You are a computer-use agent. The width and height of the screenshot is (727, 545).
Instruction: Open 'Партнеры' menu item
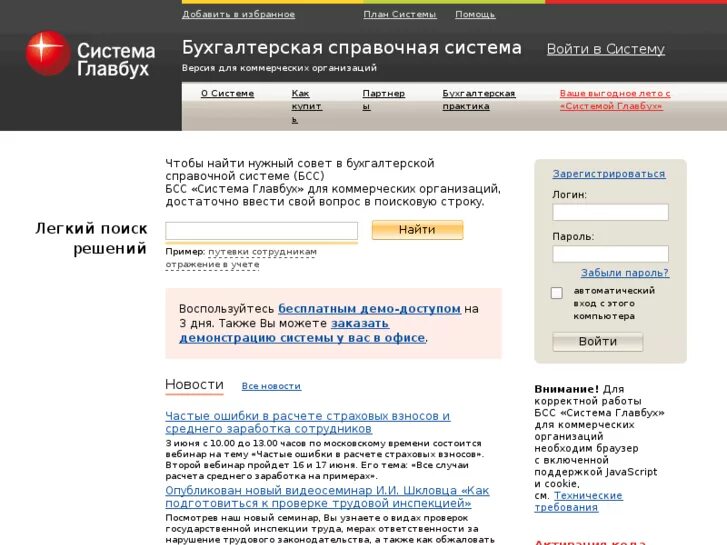pos(383,100)
